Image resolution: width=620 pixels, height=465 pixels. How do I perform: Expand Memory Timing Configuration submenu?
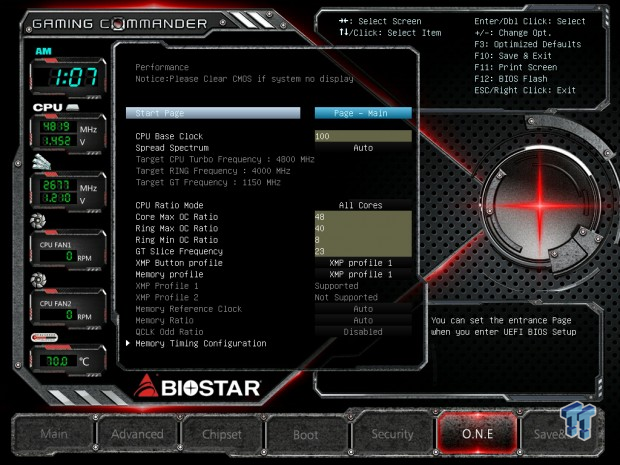[x=200, y=343]
